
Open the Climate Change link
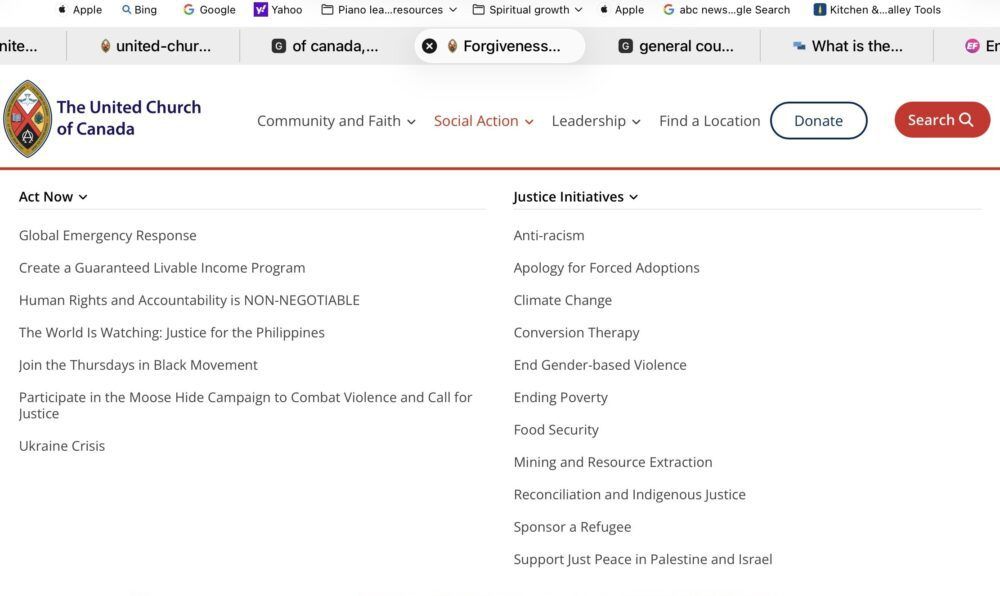562,300
